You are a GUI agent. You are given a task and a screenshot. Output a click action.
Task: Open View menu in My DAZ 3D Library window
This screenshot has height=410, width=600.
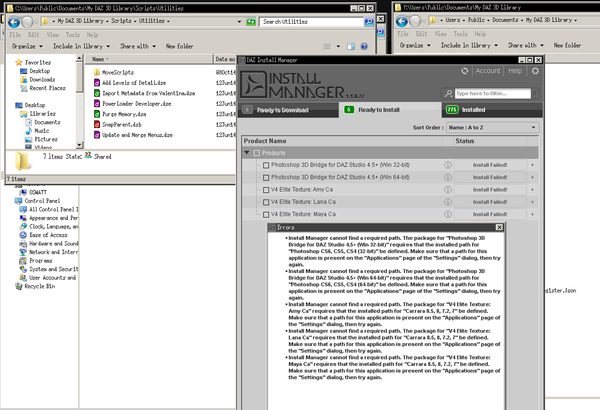(x=440, y=34)
